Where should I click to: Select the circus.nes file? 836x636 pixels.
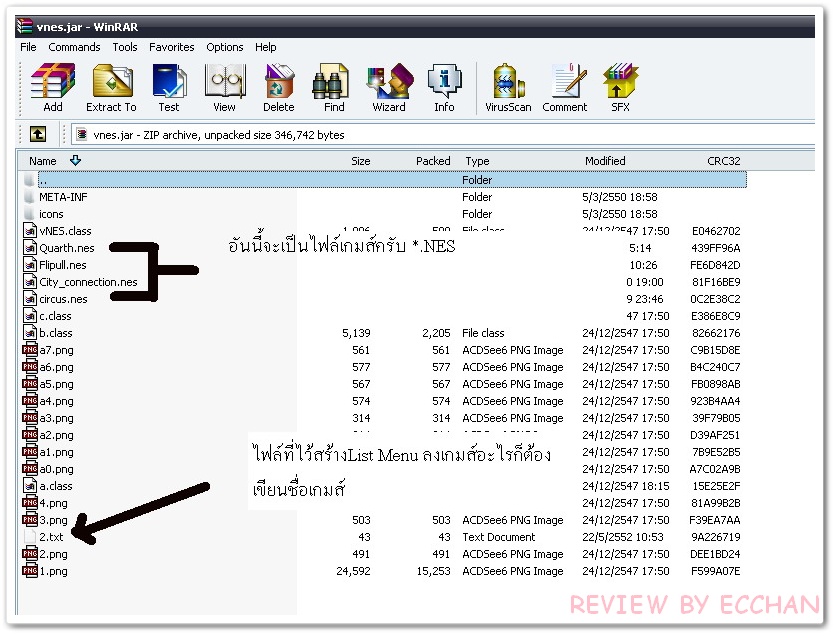63,300
